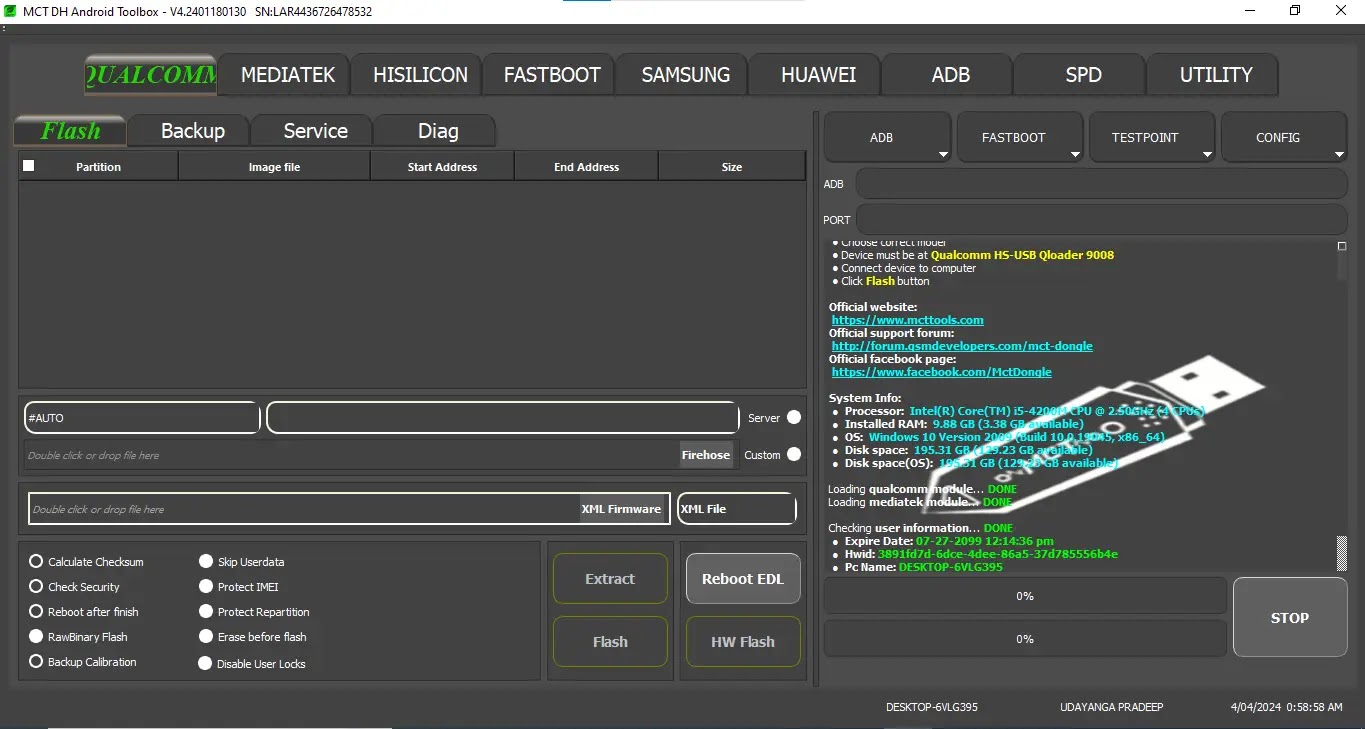Click the Flash action button

tap(610, 642)
